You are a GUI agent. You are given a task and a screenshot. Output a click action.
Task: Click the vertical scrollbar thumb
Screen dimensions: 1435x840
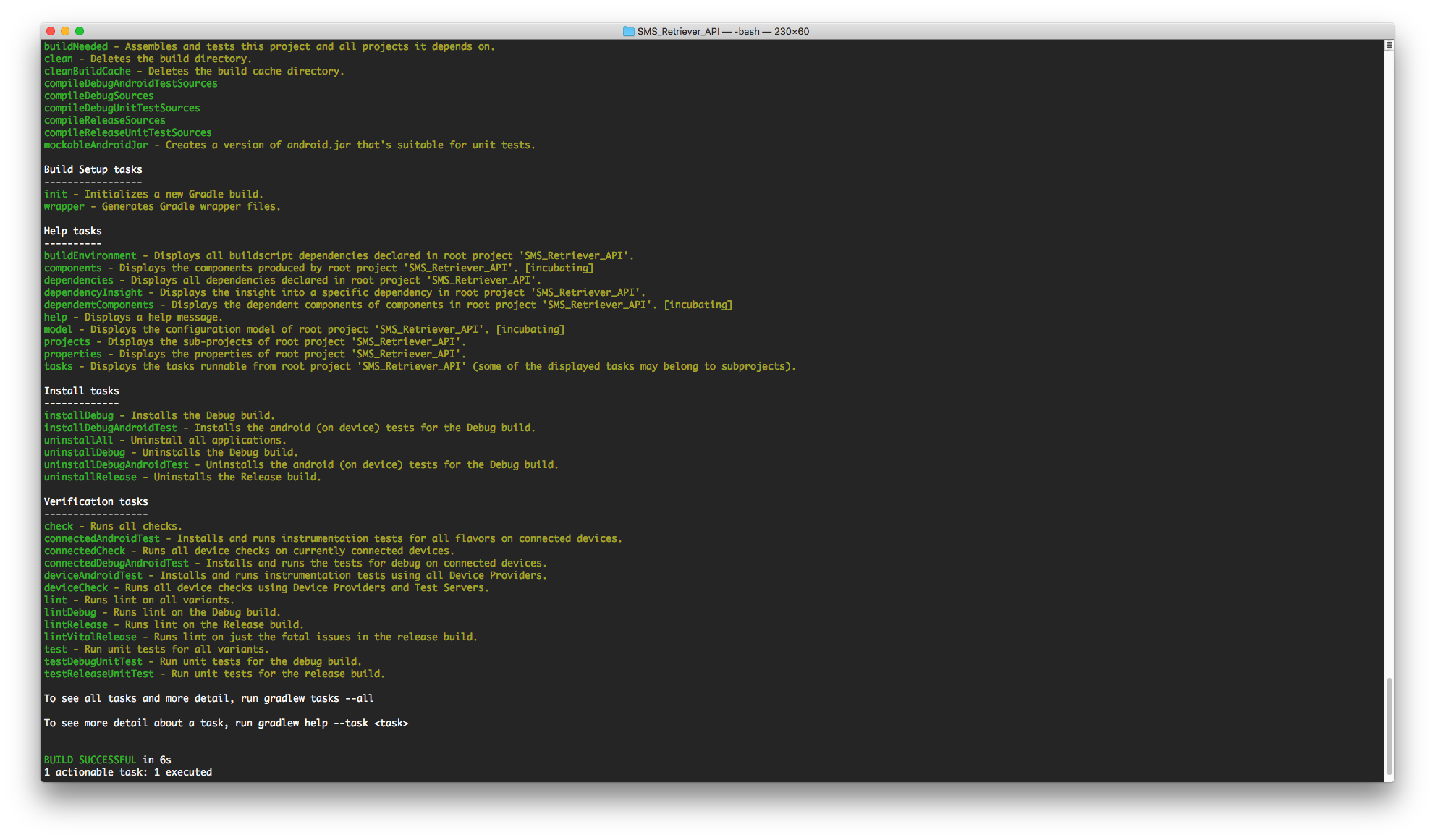click(x=1389, y=726)
